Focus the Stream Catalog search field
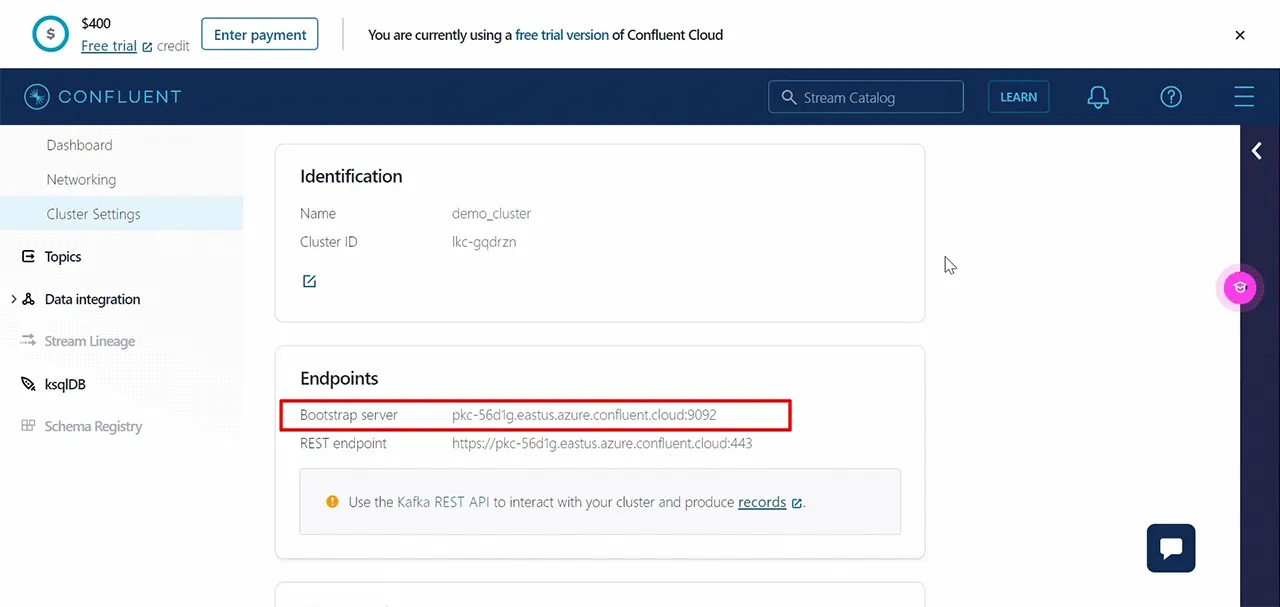Viewport: 1280px width, 607px height. 866,97
